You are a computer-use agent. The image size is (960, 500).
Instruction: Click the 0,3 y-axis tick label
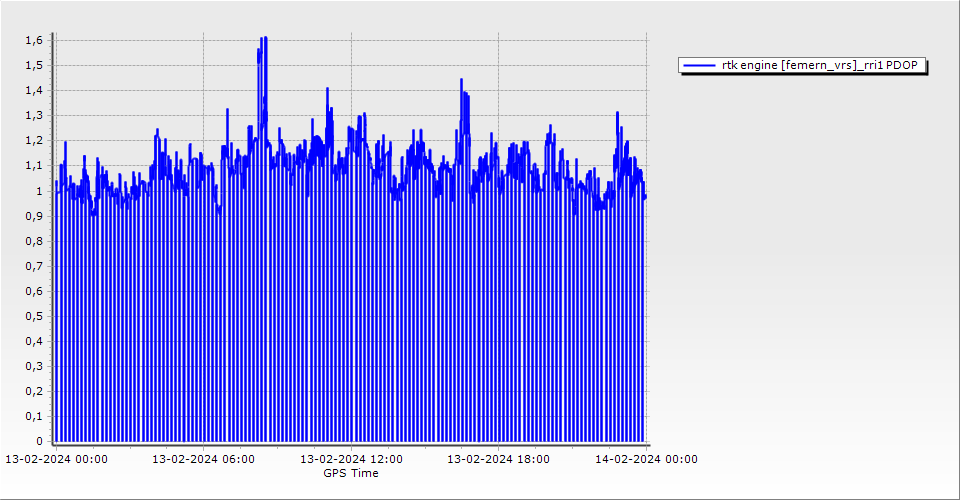tap(33, 366)
